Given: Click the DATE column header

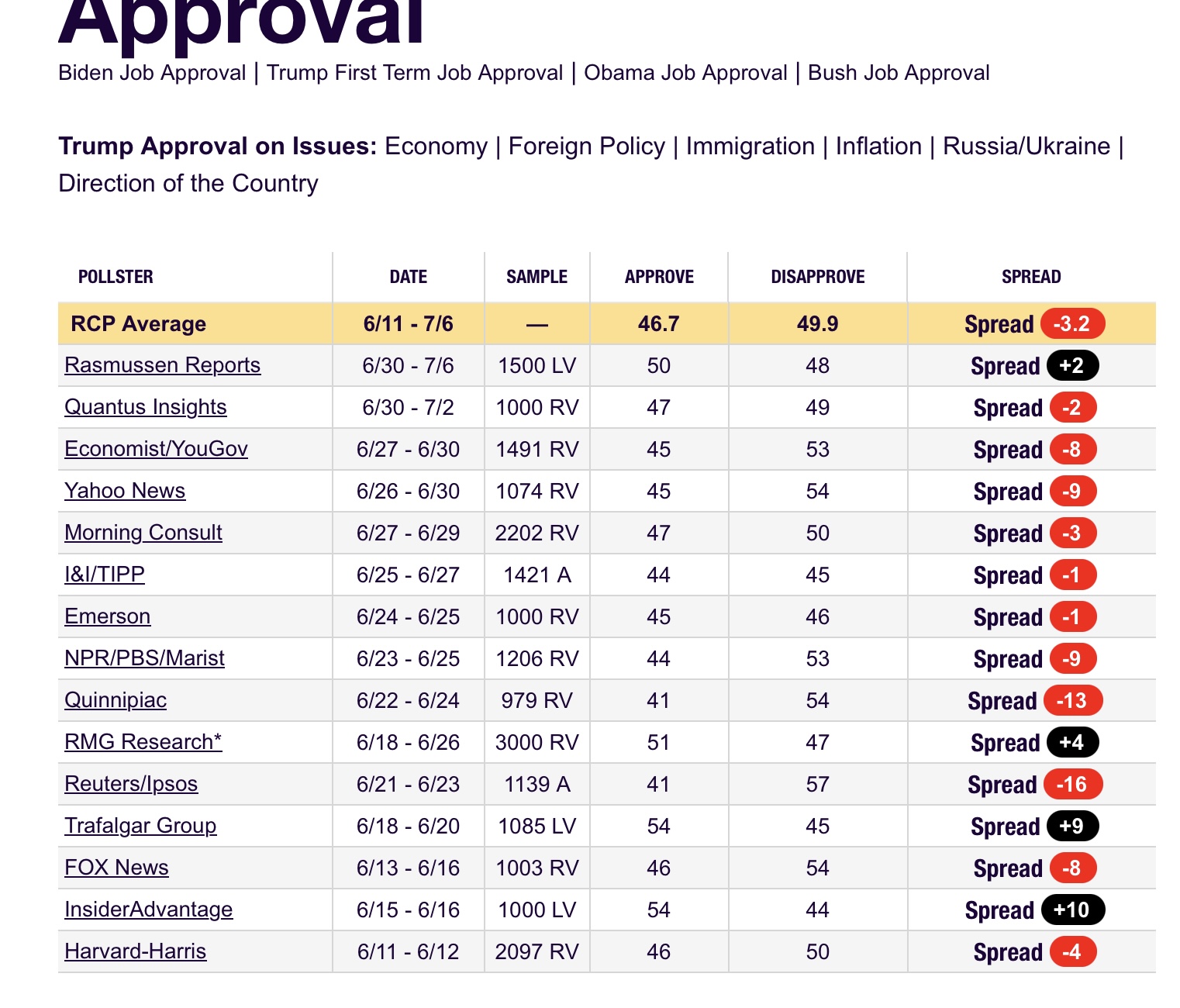Looking at the screenshot, I should click(409, 277).
